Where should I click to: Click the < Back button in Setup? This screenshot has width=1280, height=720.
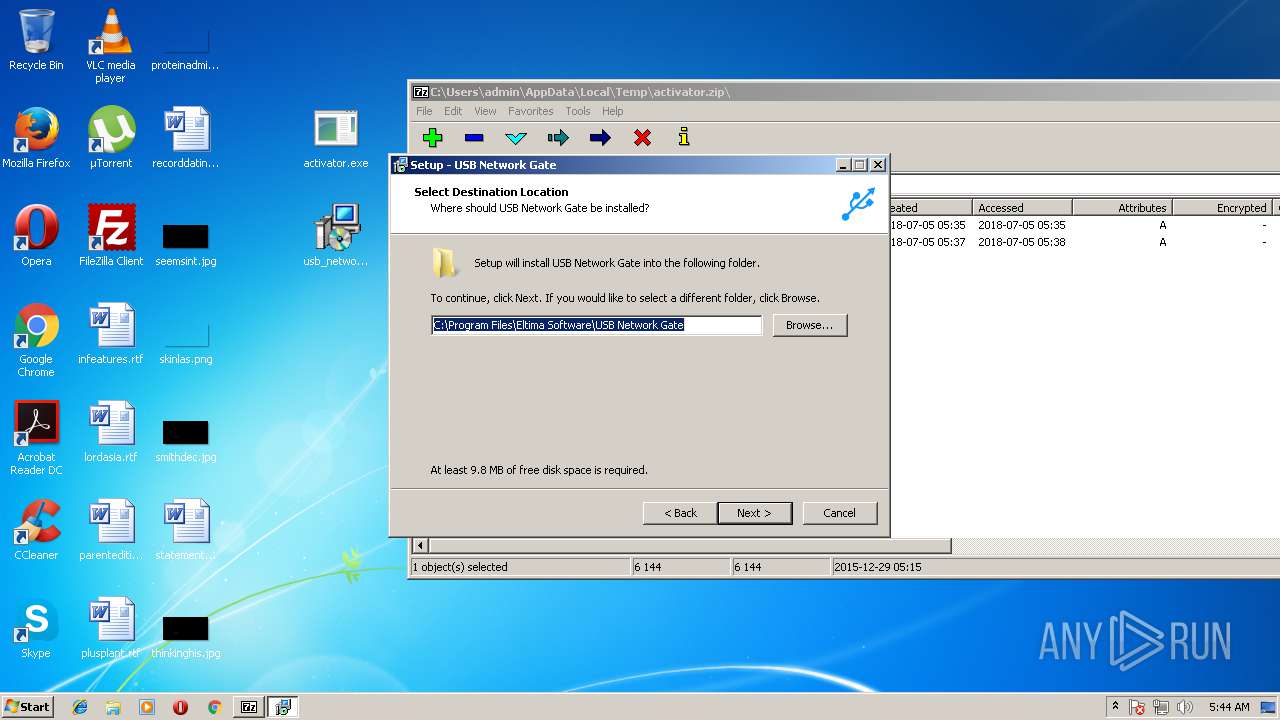click(680, 513)
